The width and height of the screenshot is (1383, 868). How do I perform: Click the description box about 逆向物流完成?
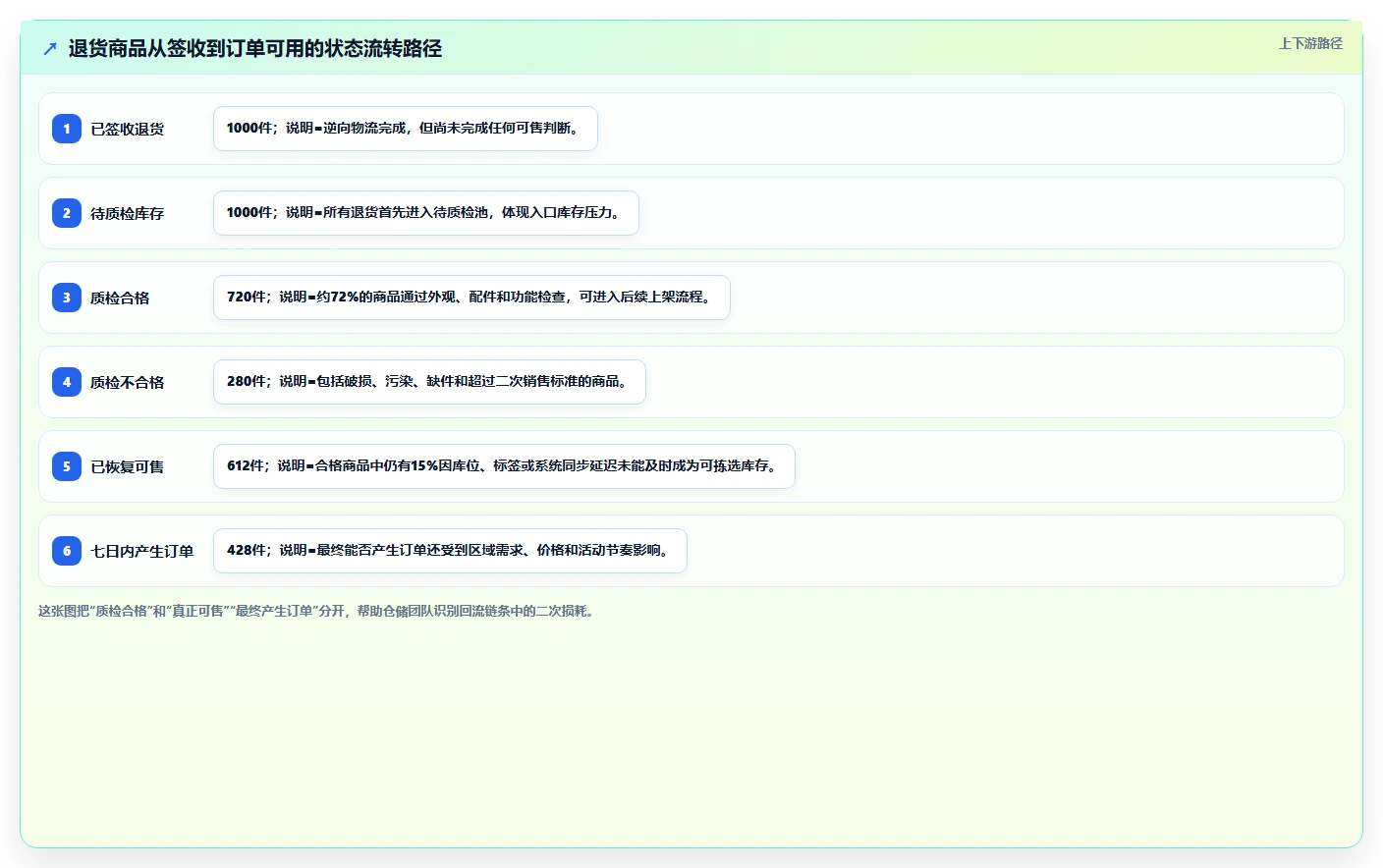(x=406, y=129)
